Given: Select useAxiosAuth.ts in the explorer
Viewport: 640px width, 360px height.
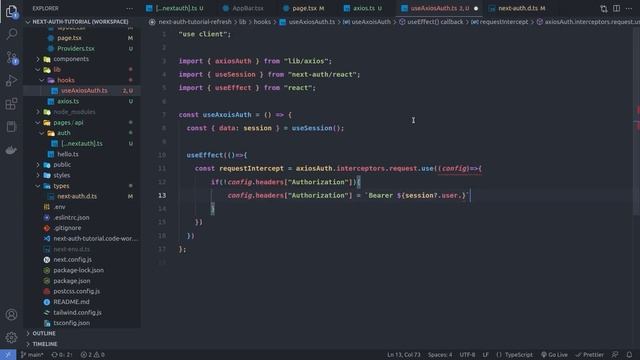Looking at the screenshot, I should click(x=82, y=91).
